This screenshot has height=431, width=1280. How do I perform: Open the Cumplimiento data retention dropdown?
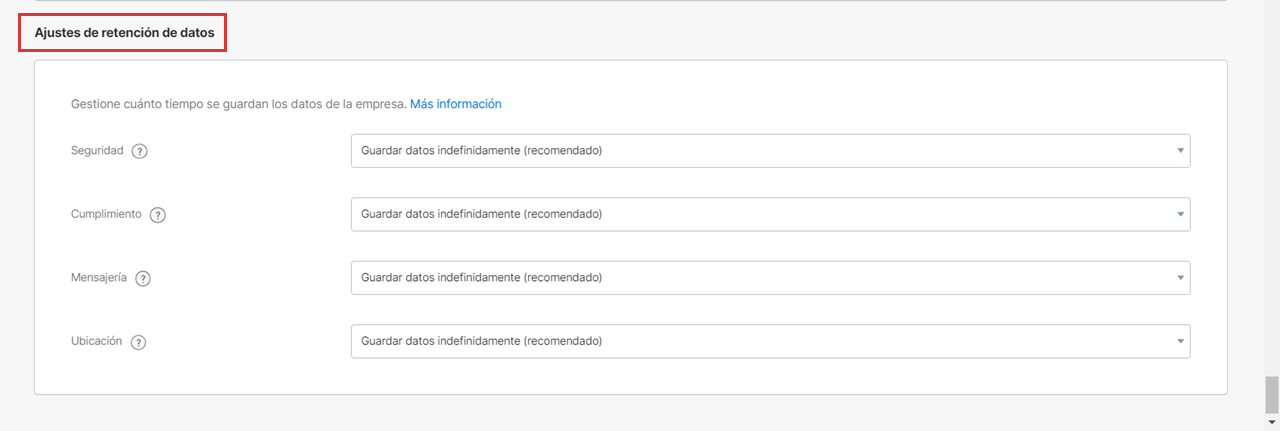(x=770, y=214)
